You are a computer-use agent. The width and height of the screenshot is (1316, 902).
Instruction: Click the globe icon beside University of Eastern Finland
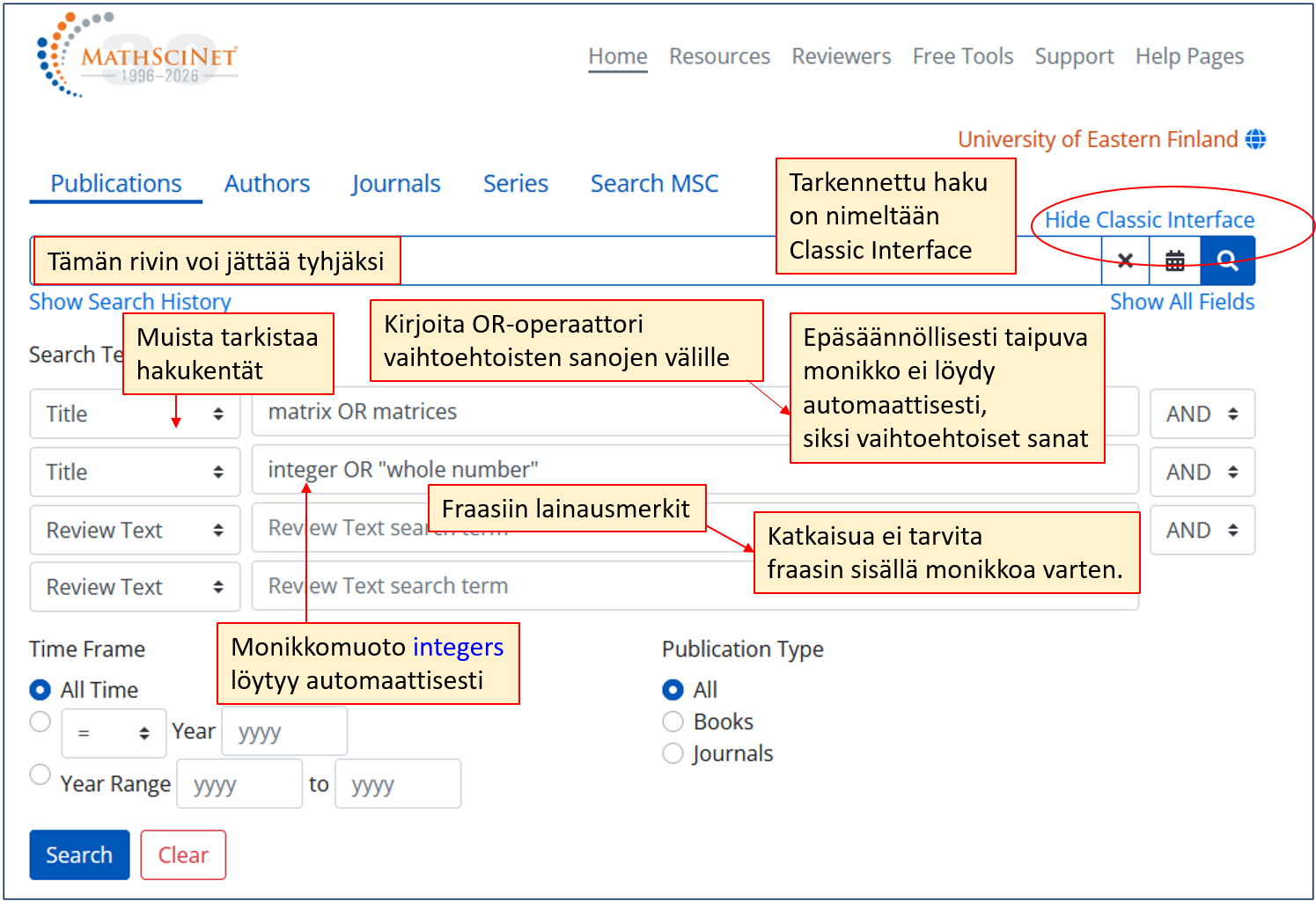coord(1255,139)
